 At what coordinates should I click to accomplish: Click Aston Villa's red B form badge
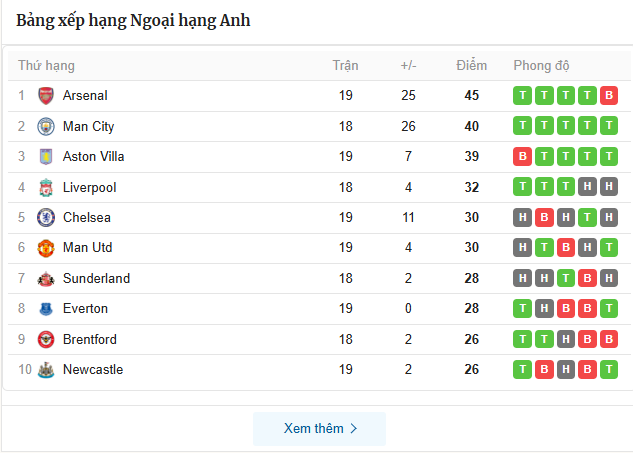(521, 157)
